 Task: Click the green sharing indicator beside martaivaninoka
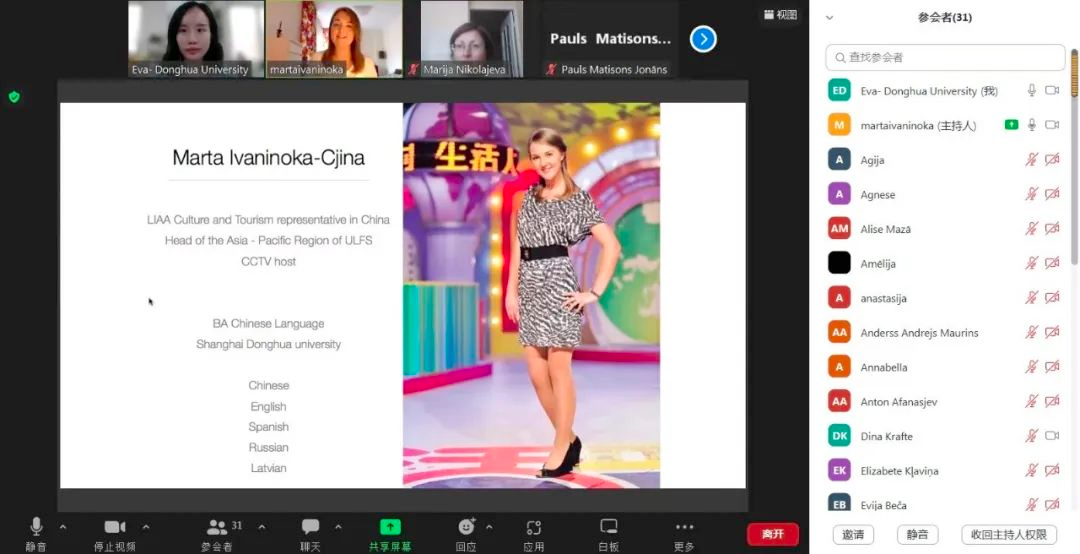coord(1011,125)
